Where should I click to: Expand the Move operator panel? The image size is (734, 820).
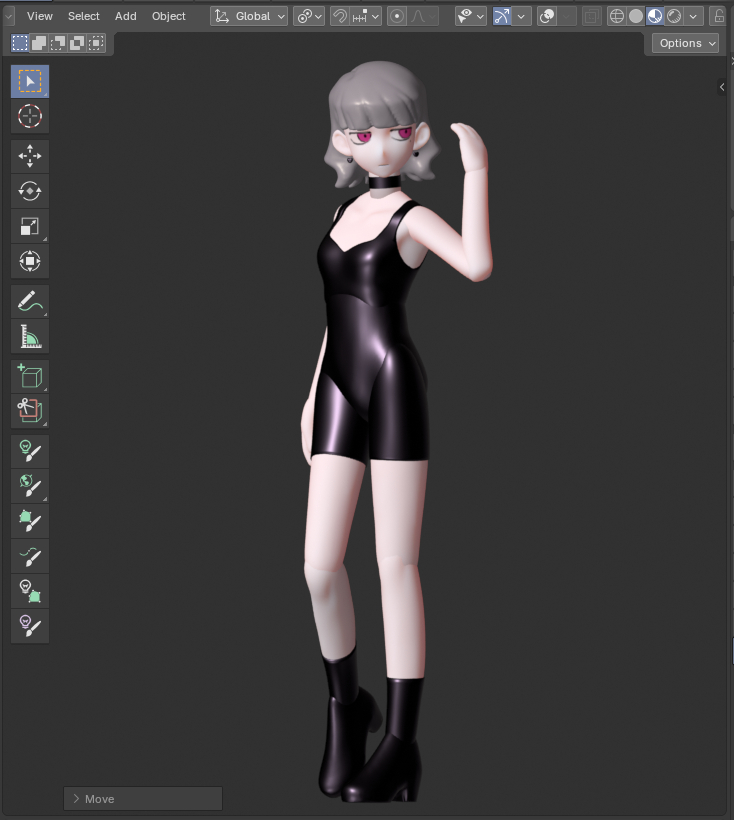76,799
